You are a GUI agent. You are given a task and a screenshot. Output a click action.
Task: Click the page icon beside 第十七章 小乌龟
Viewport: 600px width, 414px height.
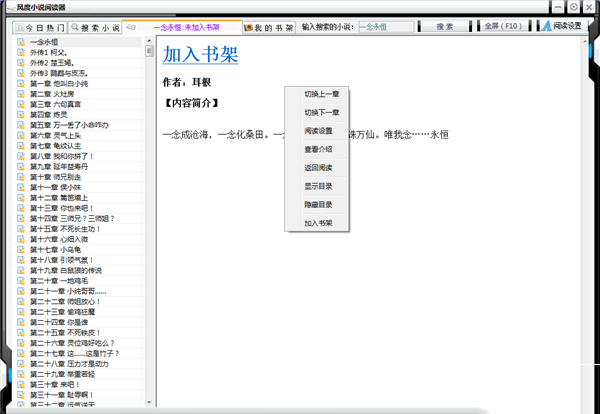click(x=21, y=249)
